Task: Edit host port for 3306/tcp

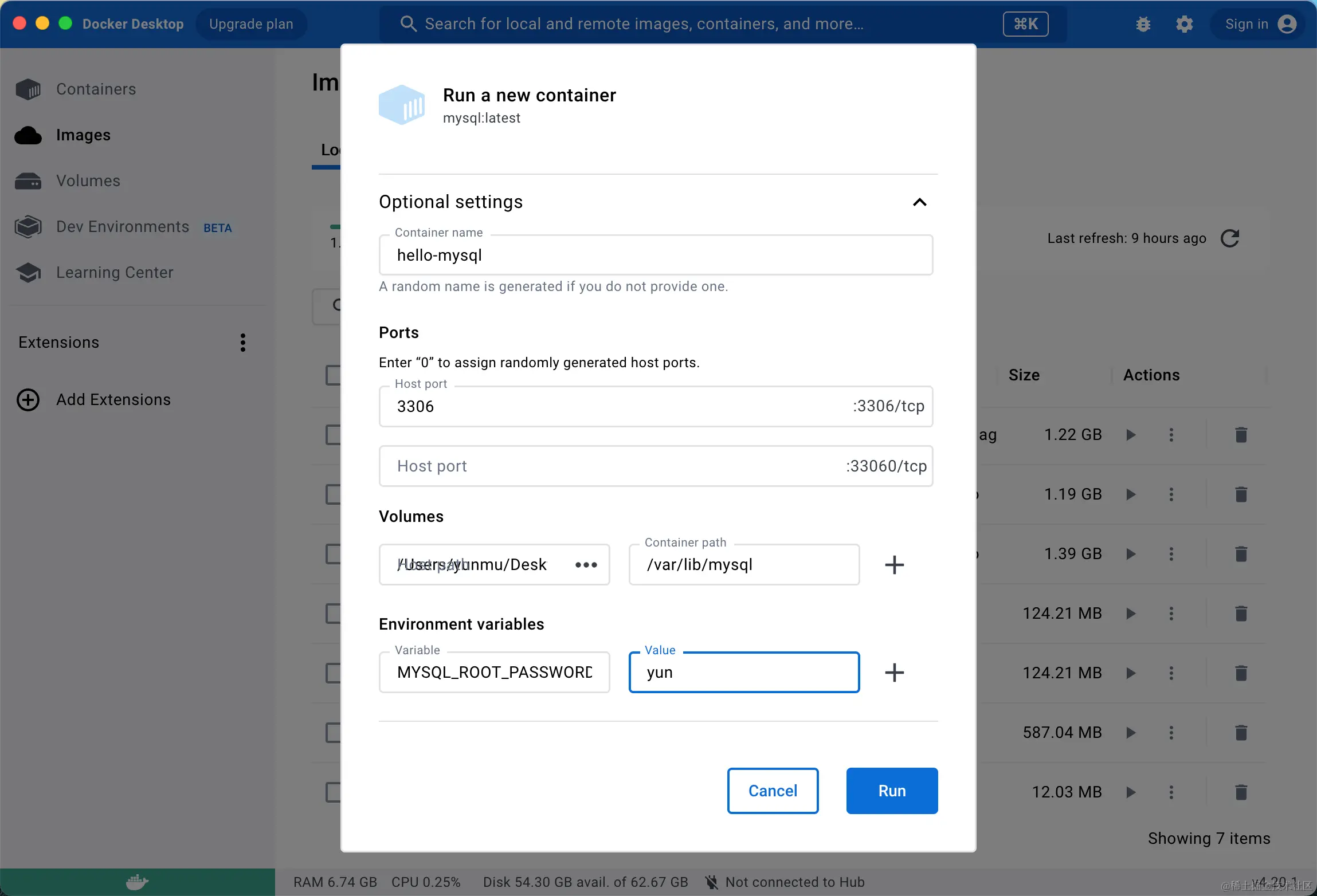Action: (x=656, y=406)
